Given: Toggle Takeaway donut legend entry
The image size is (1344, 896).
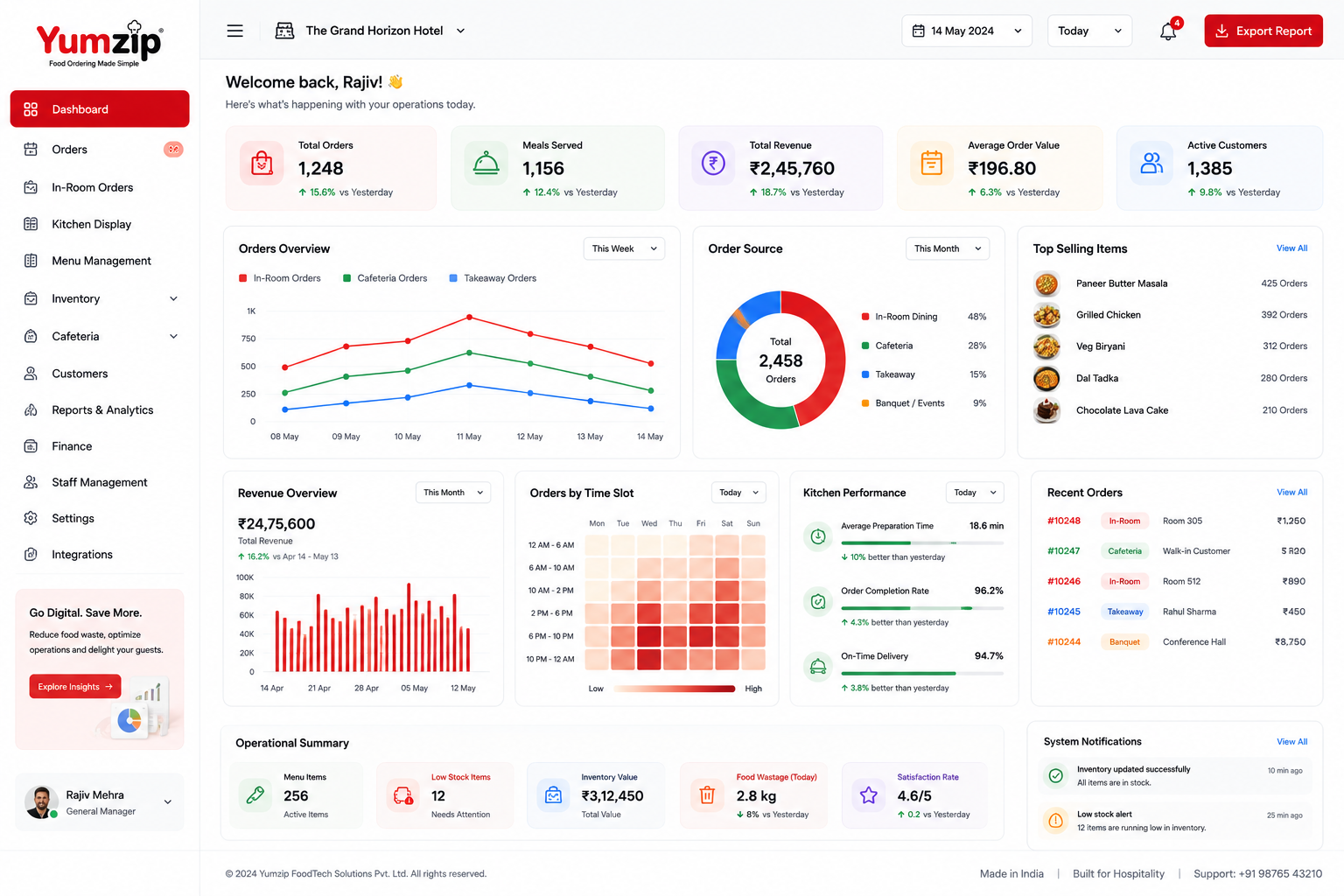Looking at the screenshot, I should coord(924,374).
